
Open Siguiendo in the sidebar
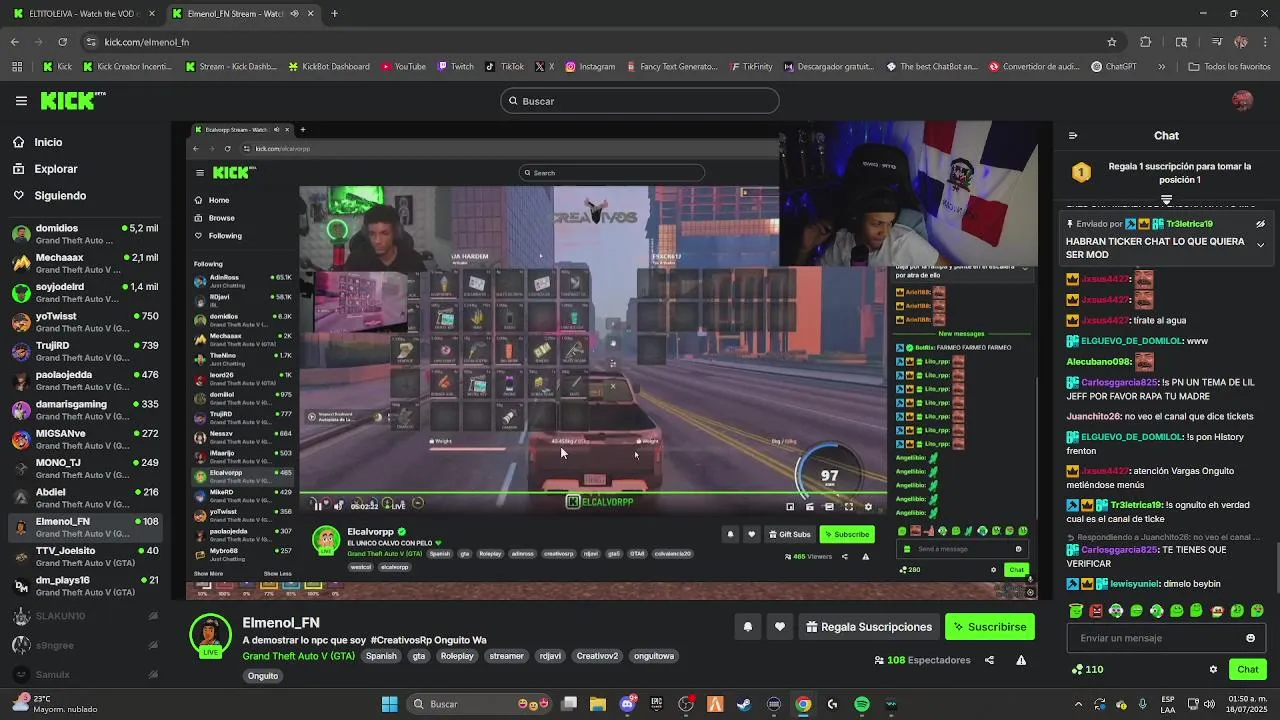(60, 196)
